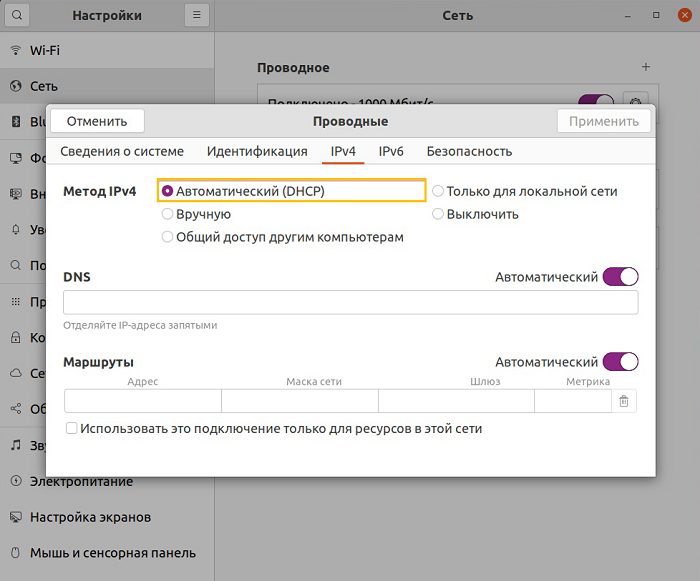Click the sound icon in sidebar

tap(16, 445)
